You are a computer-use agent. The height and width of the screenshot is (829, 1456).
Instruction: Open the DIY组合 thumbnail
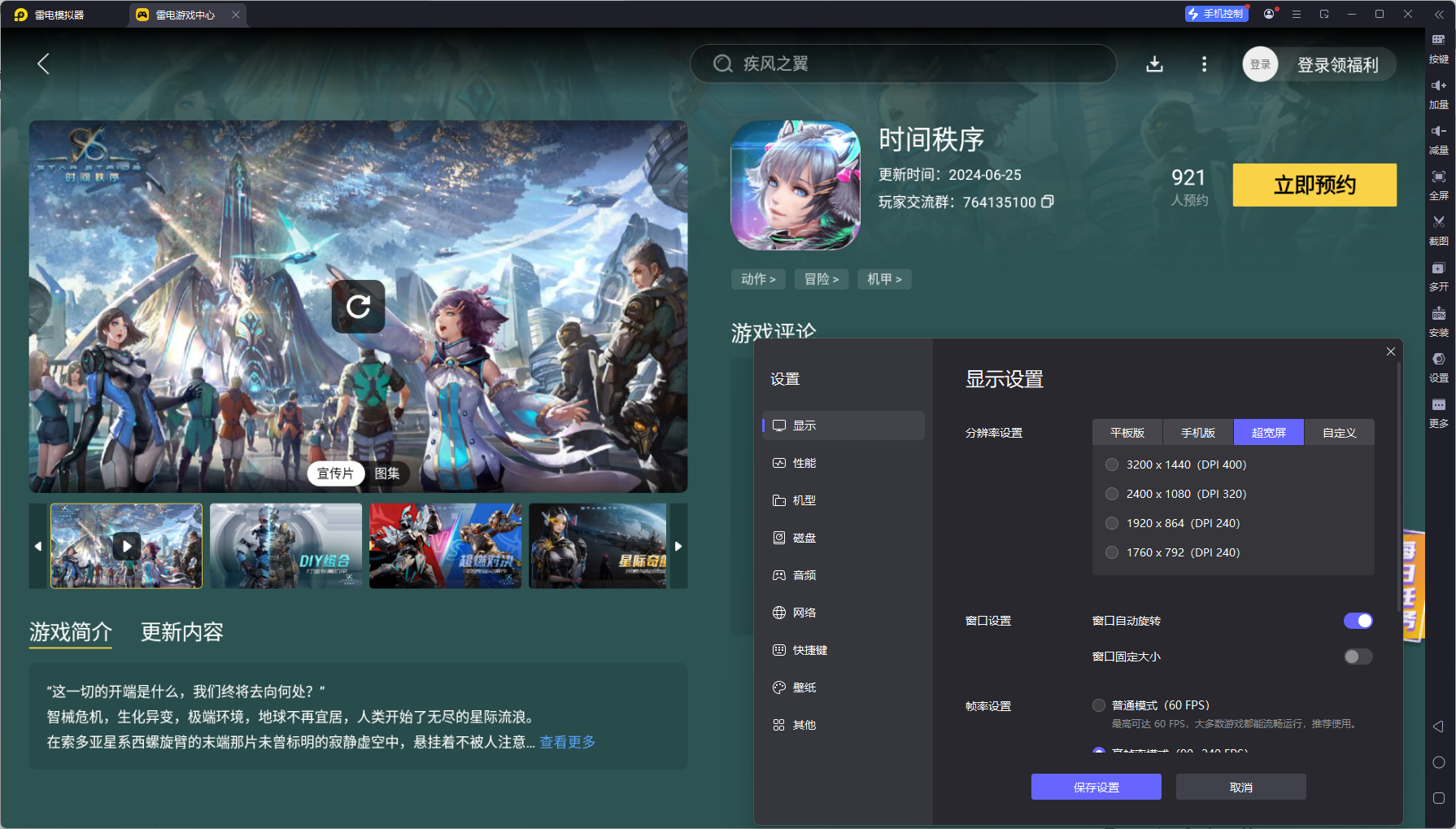point(286,545)
